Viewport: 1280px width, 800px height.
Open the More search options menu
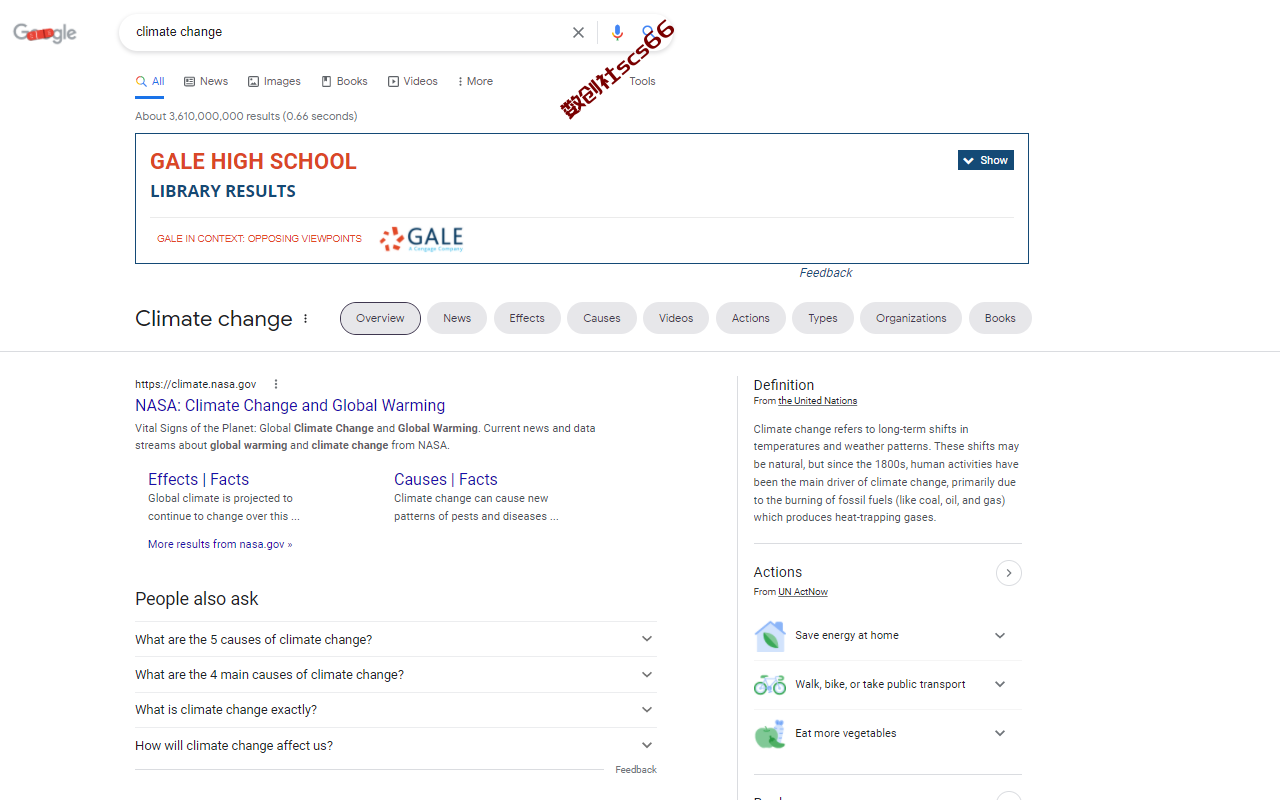[475, 82]
